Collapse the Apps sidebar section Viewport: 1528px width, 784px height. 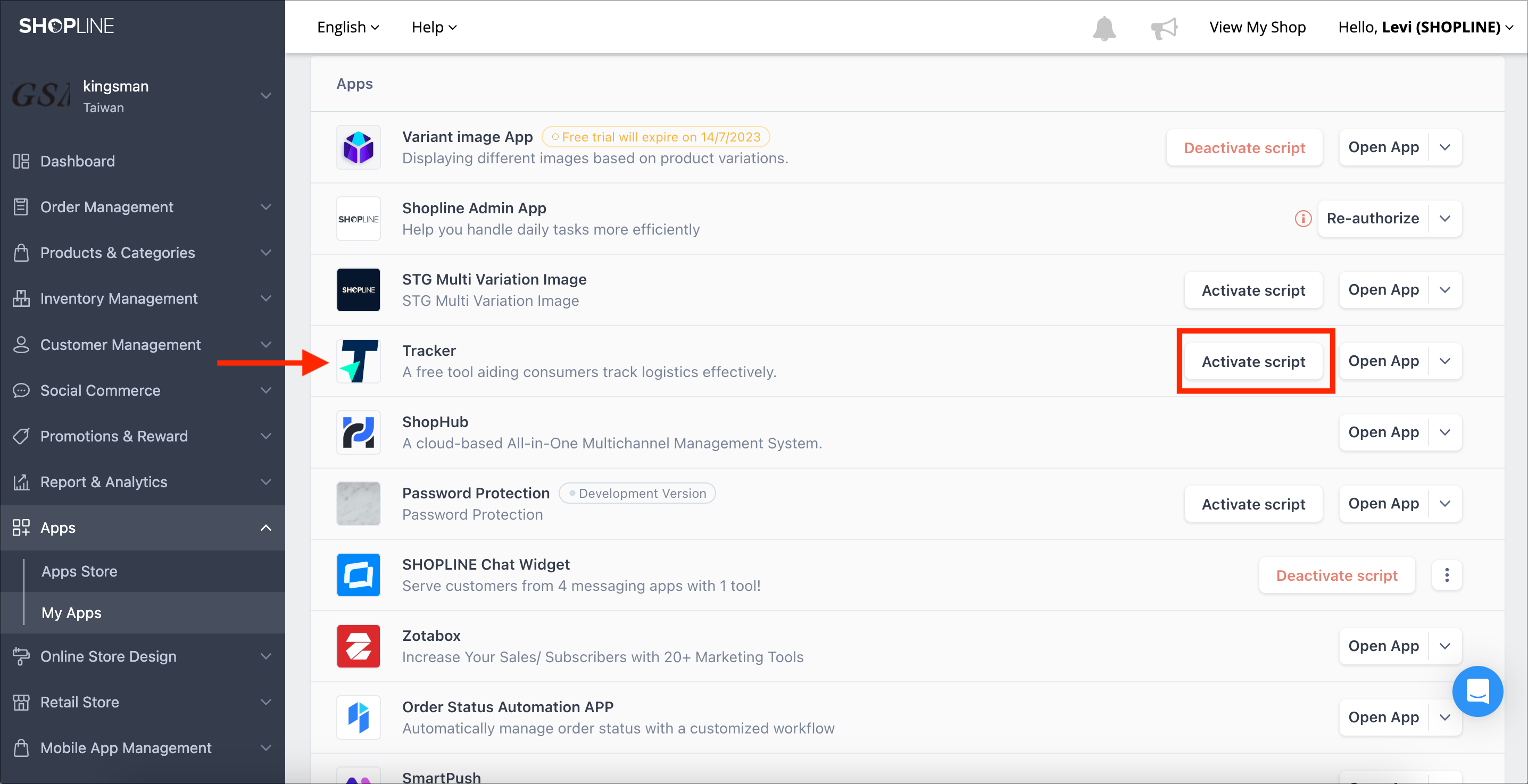pos(265,527)
